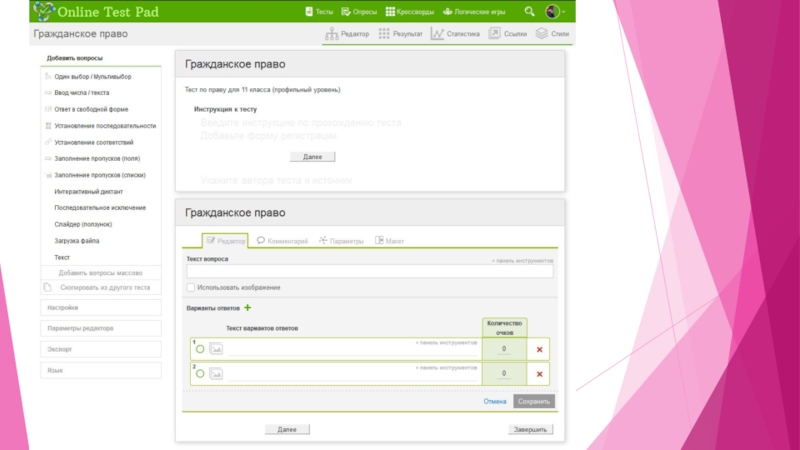
Task: Add Слайдер (ползунок) question
Action: pos(83,224)
